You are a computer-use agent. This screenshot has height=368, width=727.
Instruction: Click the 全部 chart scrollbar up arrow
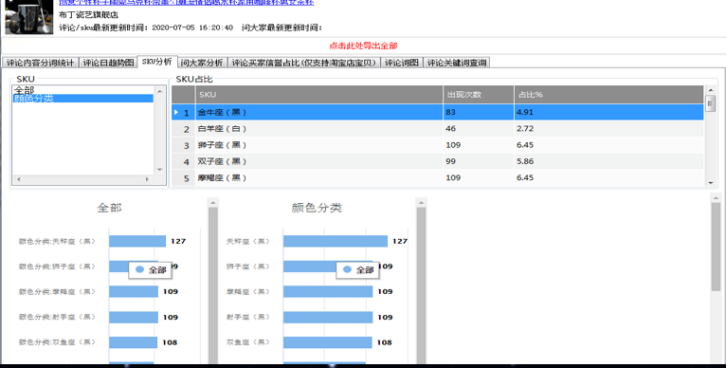tap(213, 203)
